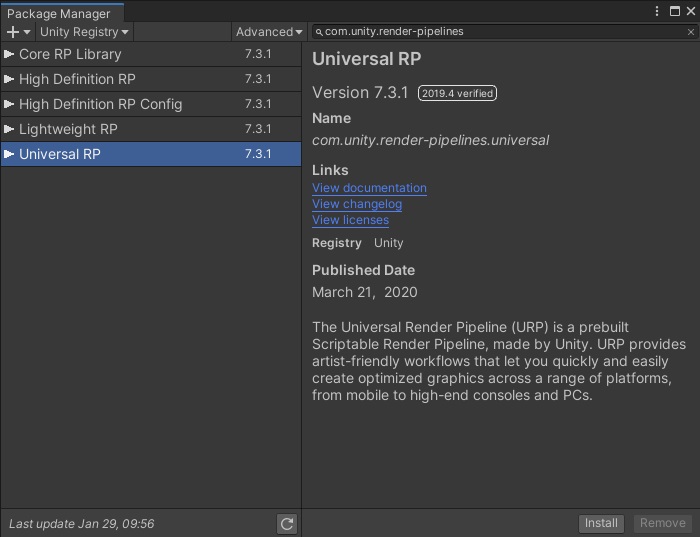Image resolution: width=700 pixels, height=537 pixels.
Task: Open the View documentation link
Action: (x=369, y=188)
